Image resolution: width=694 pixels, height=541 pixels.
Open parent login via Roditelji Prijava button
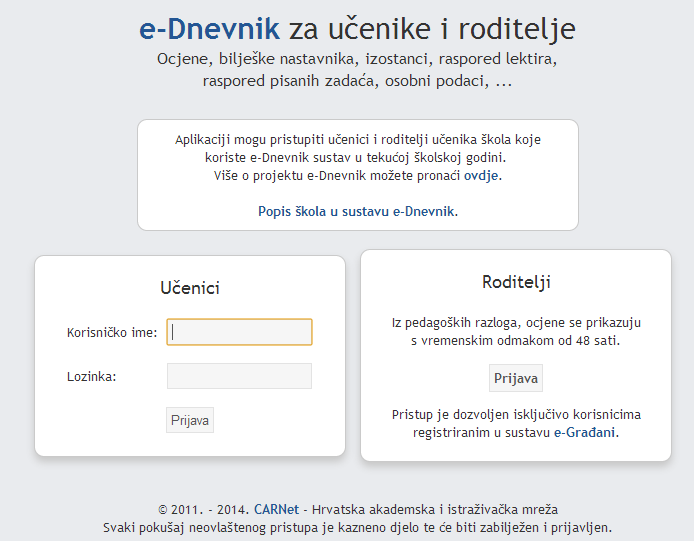(x=516, y=378)
